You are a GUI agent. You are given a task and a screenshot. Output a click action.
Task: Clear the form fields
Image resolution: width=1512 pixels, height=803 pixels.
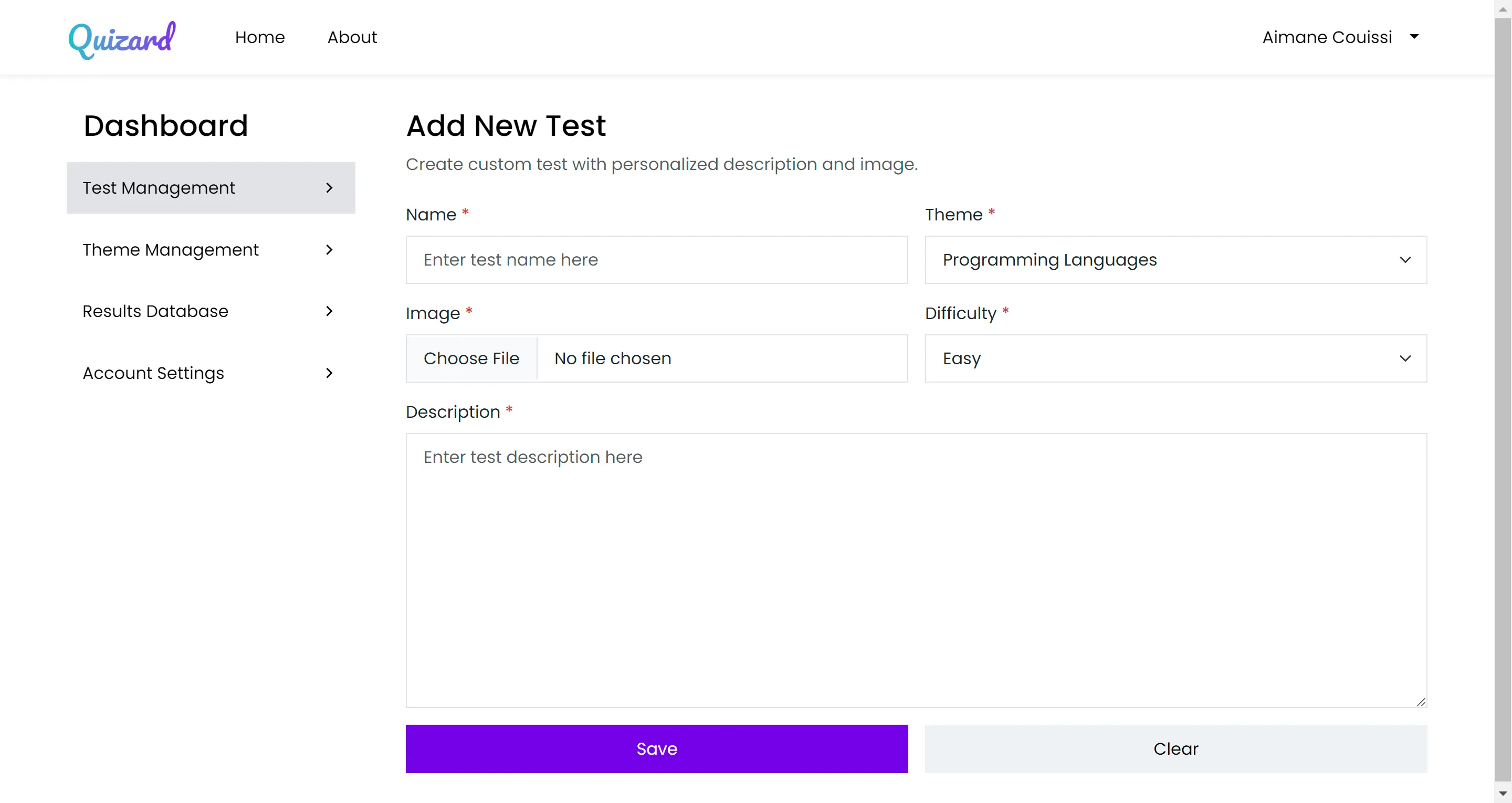[x=1175, y=748]
